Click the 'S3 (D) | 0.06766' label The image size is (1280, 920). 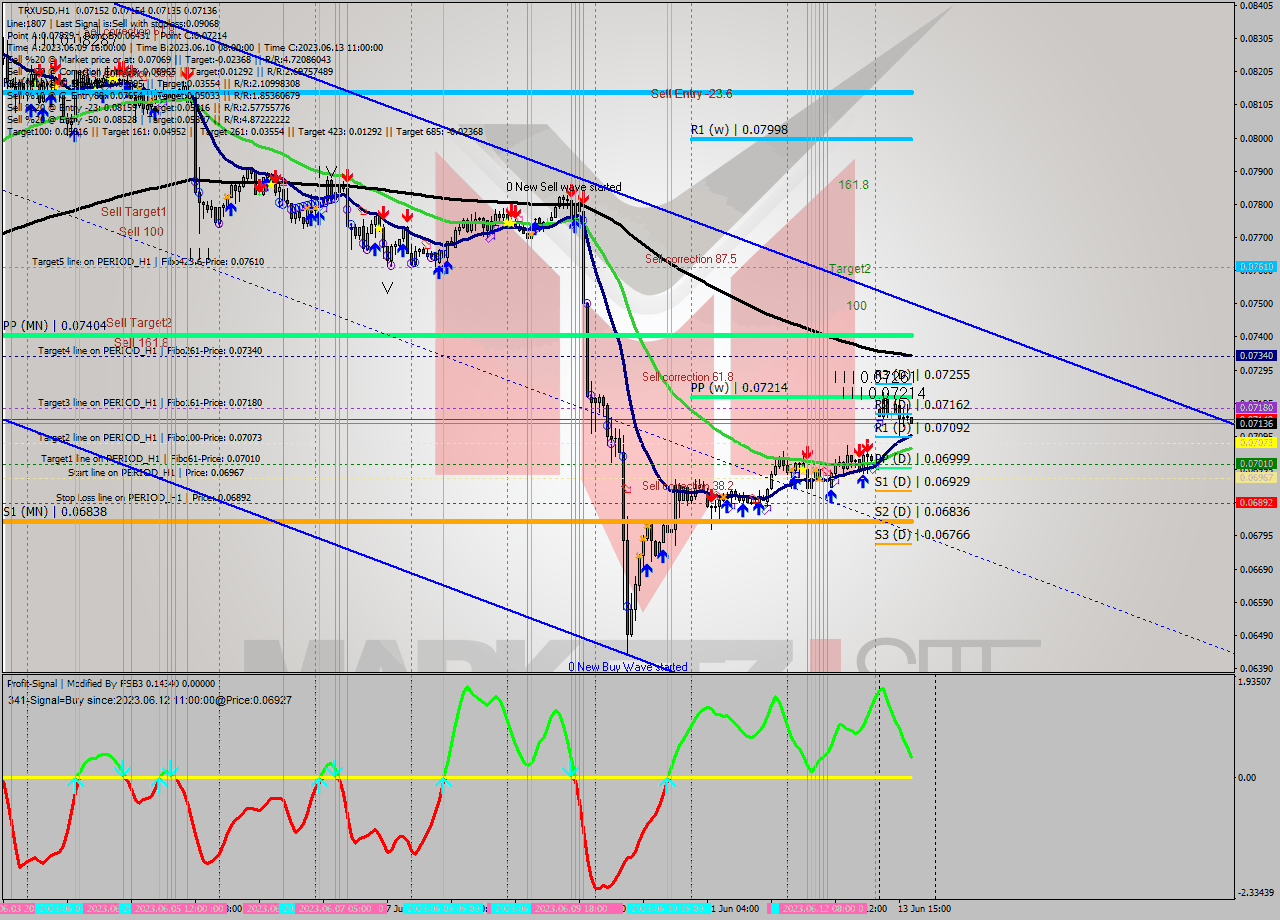tap(922, 535)
